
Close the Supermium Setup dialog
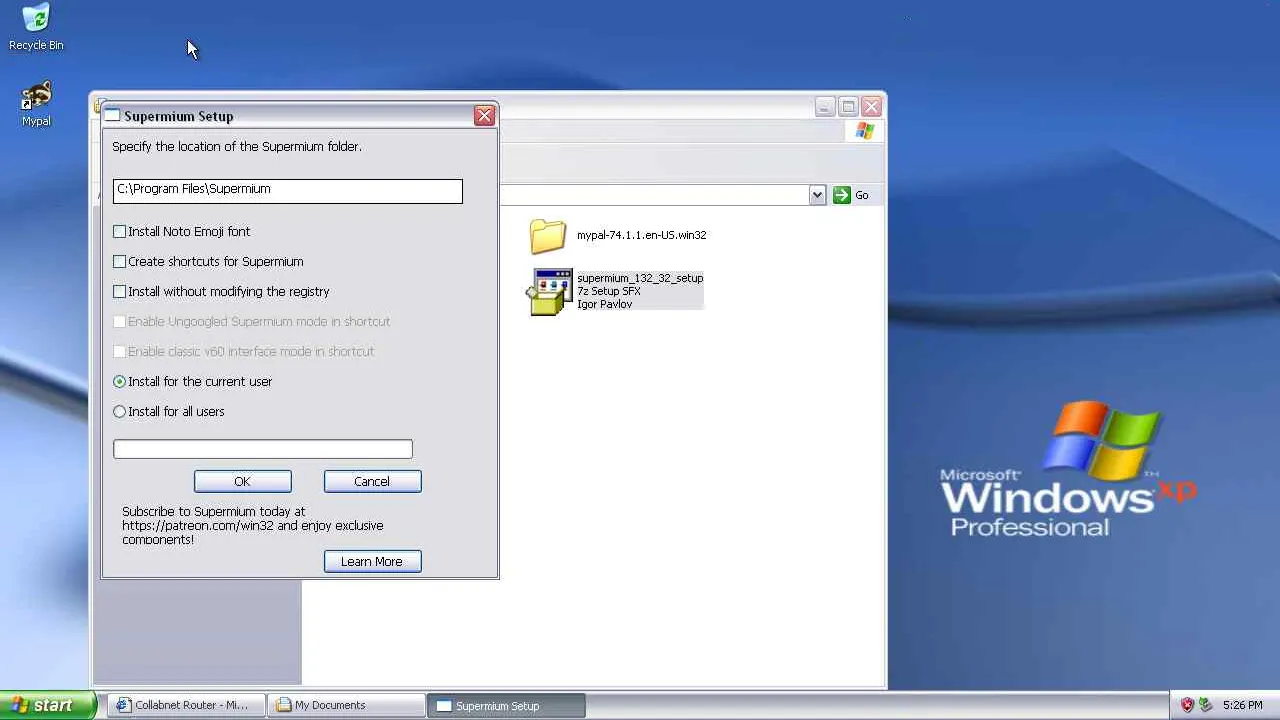[x=484, y=116]
